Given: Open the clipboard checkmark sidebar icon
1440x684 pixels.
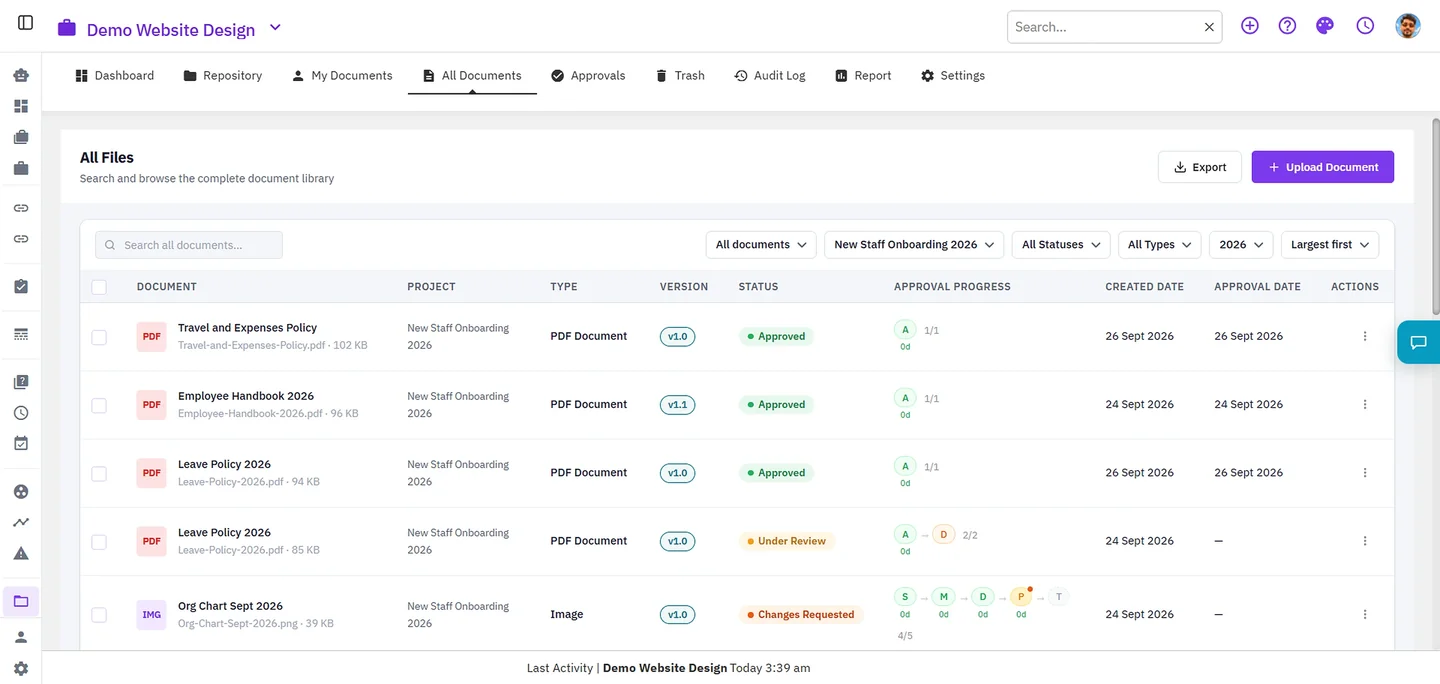Looking at the screenshot, I should tap(21, 286).
